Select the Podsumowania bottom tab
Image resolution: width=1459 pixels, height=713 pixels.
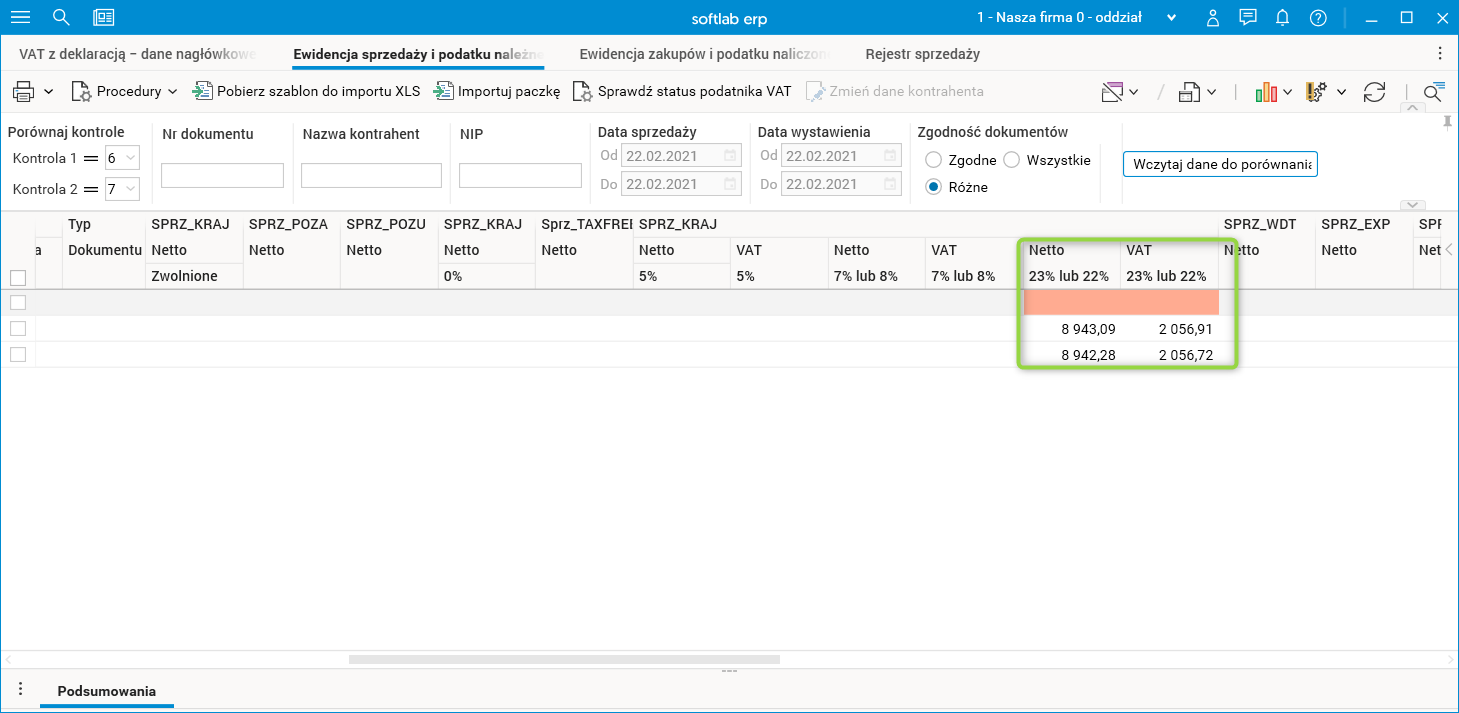coord(106,691)
